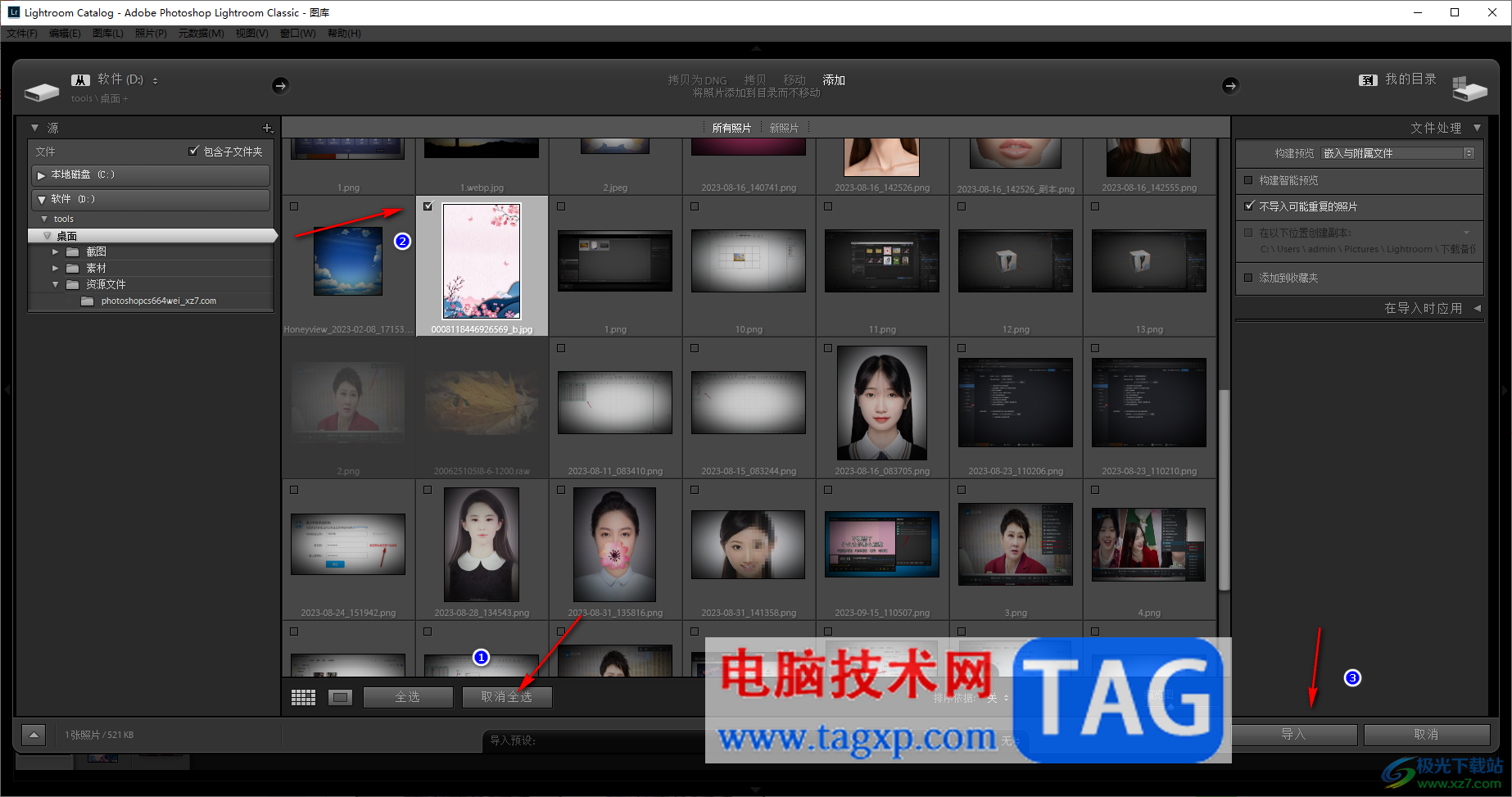Collapse the import dialog with the bottom-left arrow button

click(x=34, y=735)
